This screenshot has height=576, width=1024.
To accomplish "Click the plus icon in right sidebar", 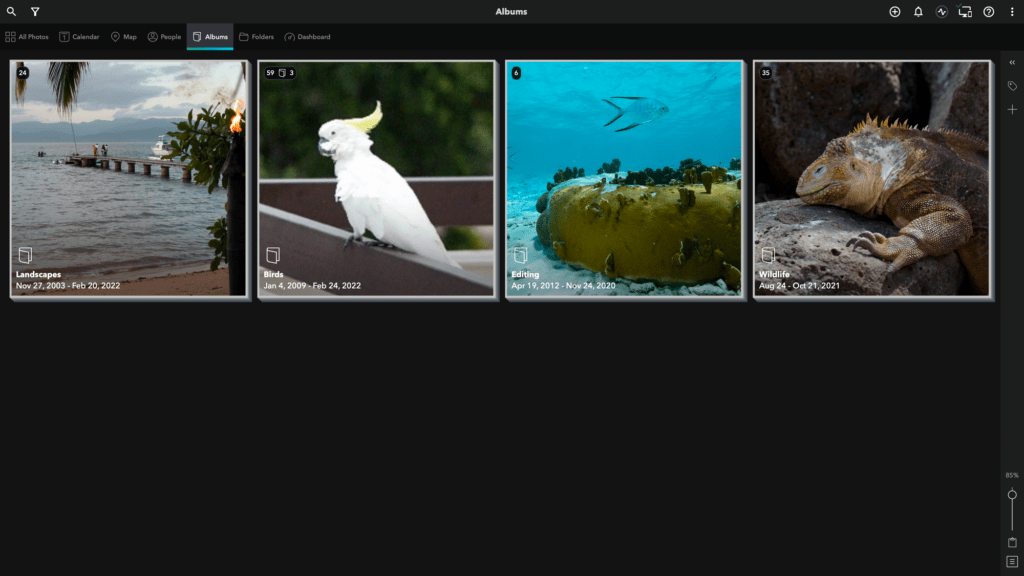I will 1012,110.
